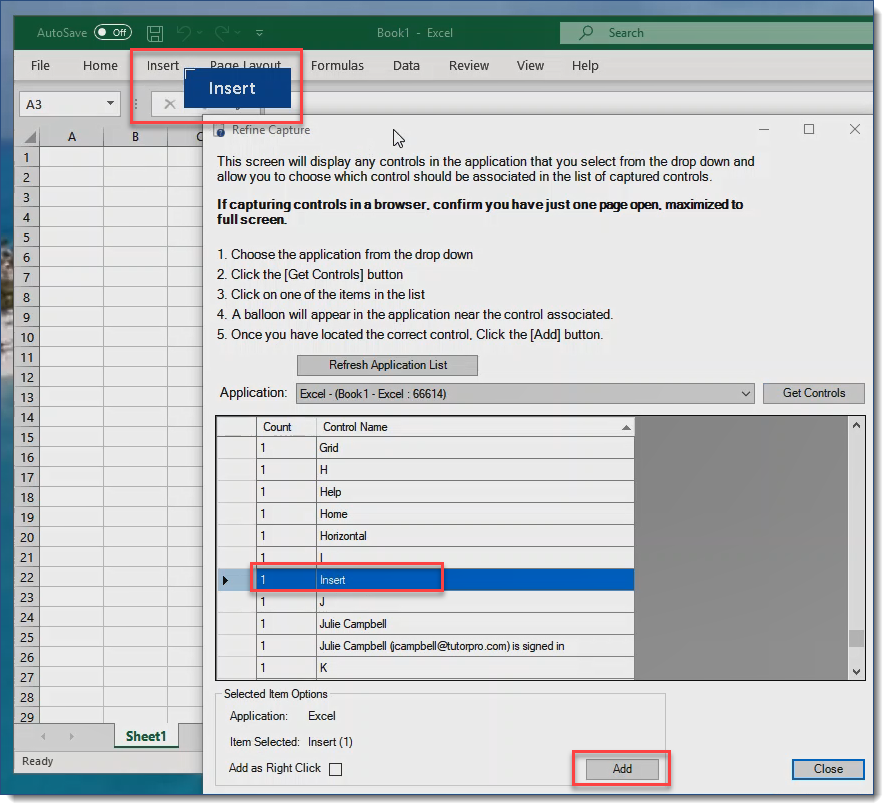Click the list scrollbar down arrow
889x810 pixels.
(x=856, y=672)
